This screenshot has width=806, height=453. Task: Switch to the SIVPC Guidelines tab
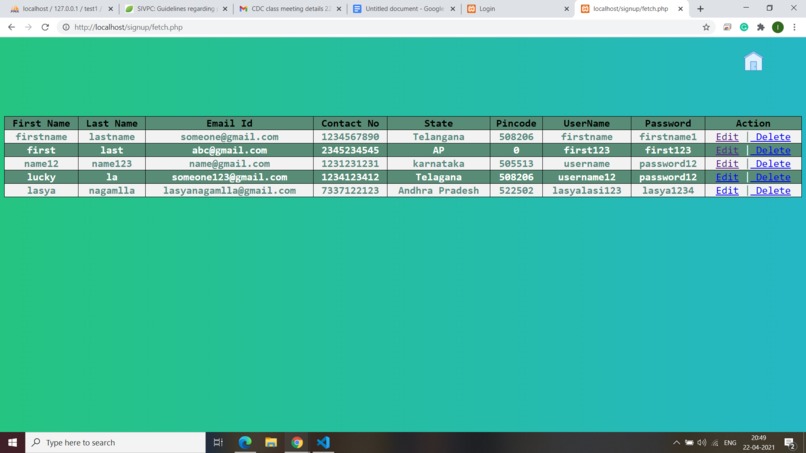tap(176, 9)
